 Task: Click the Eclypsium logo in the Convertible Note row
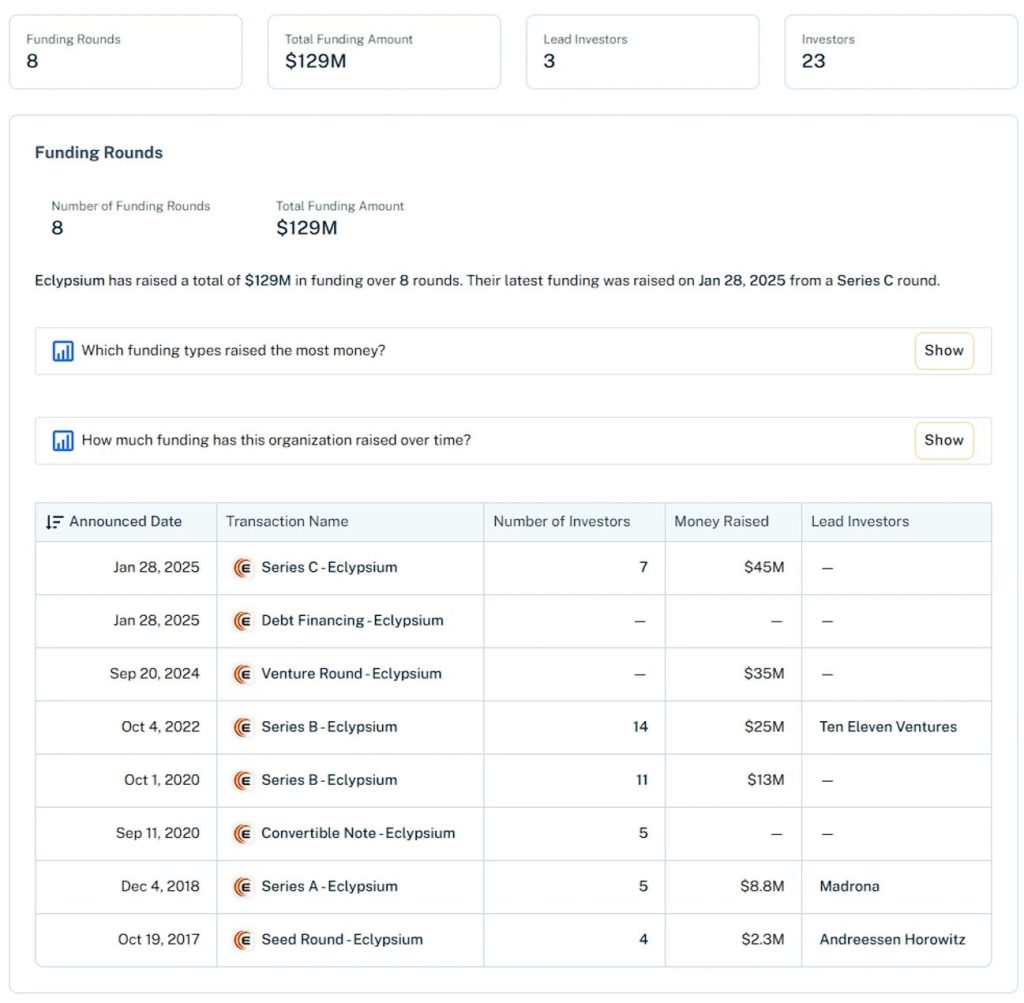click(x=243, y=833)
